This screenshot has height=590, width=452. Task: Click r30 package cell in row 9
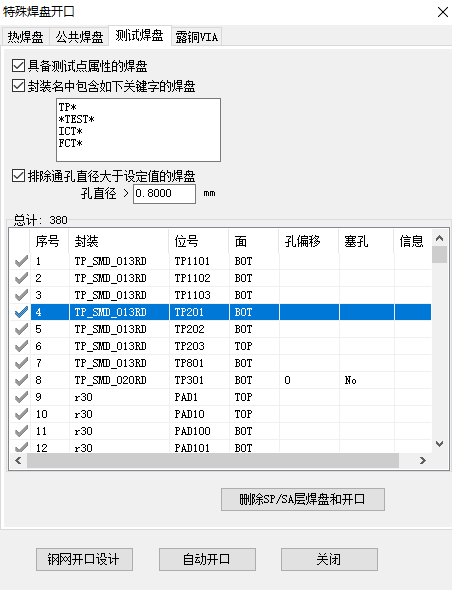[x=119, y=397]
